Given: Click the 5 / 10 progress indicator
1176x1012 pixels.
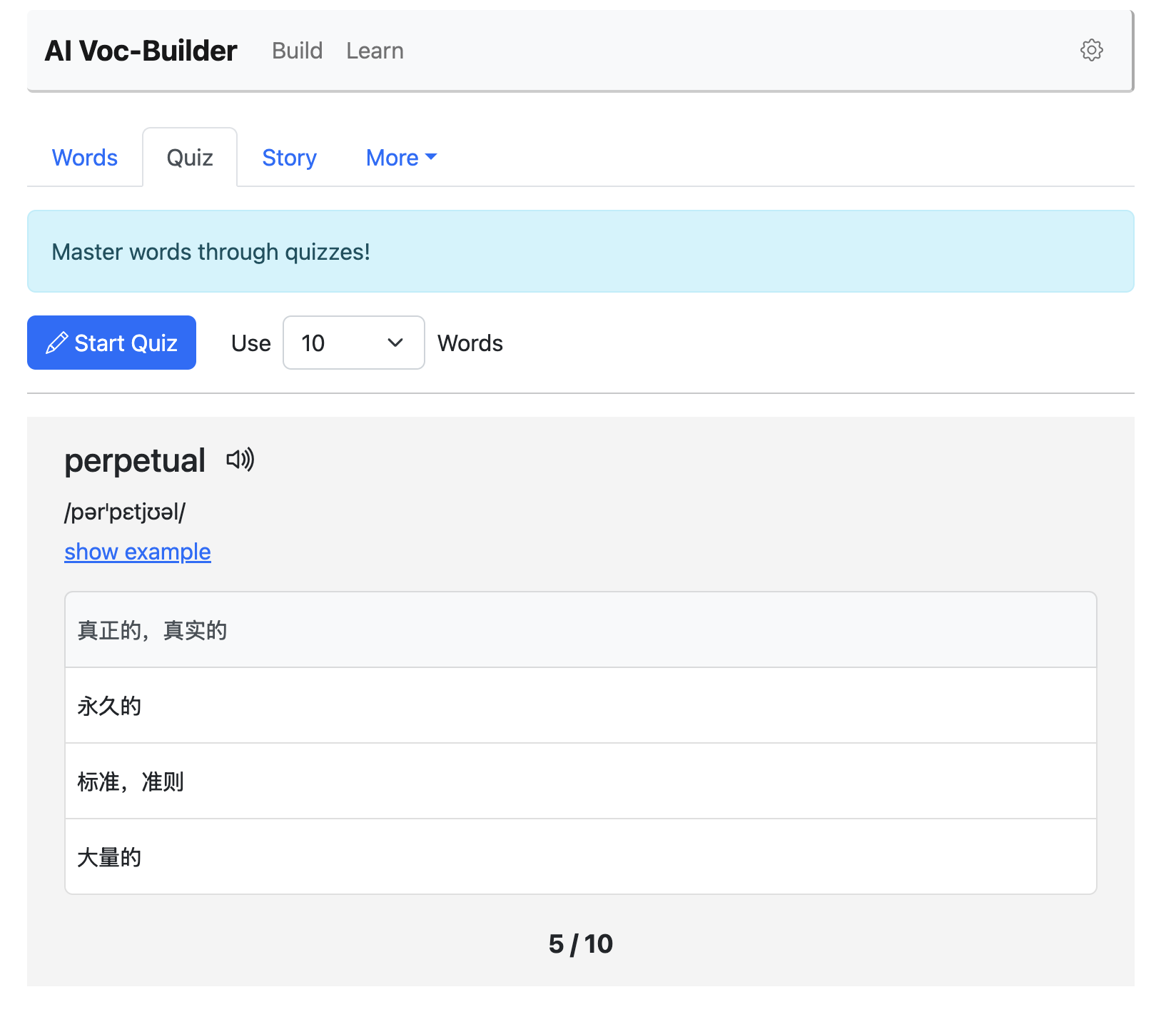Looking at the screenshot, I should [x=581, y=943].
